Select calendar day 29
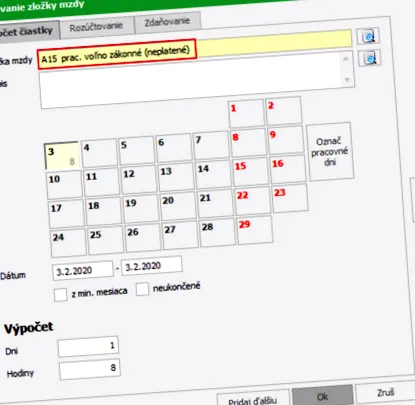The image size is (415, 405). 255,230
